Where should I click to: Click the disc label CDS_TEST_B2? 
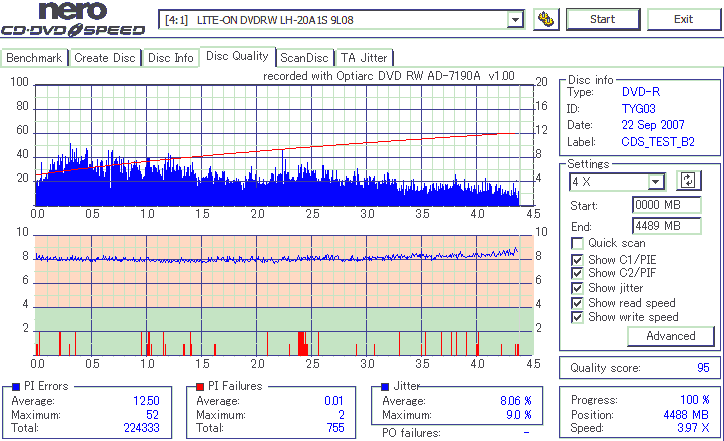tap(658, 142)
